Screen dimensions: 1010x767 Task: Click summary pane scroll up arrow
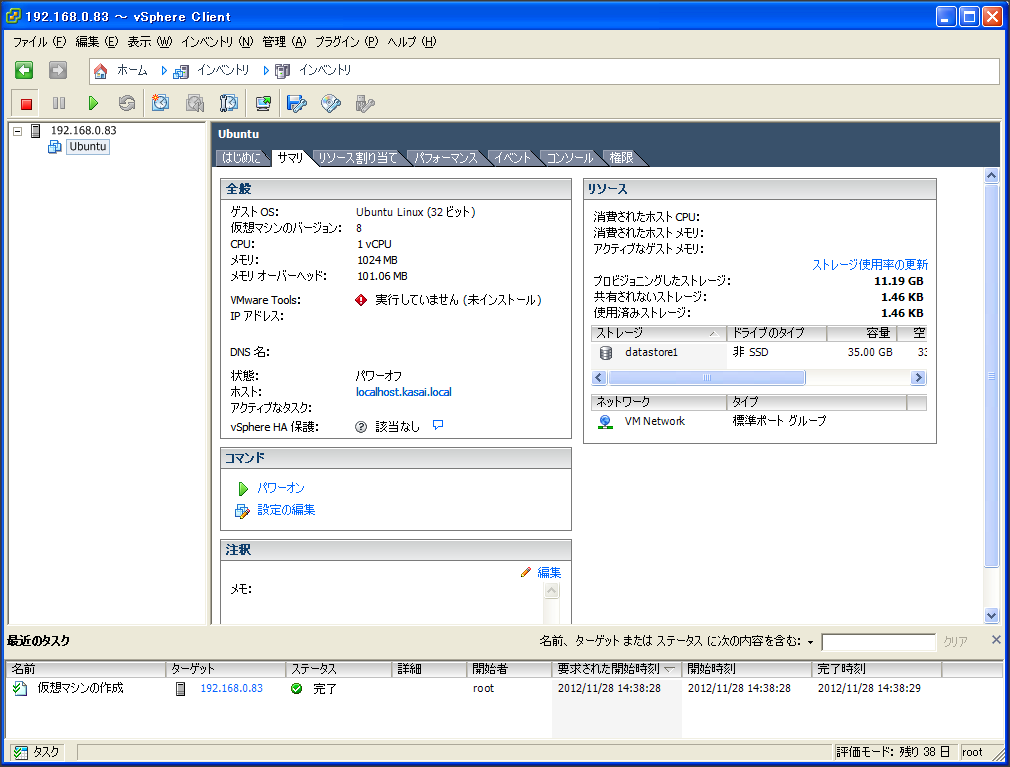point(991,175)
